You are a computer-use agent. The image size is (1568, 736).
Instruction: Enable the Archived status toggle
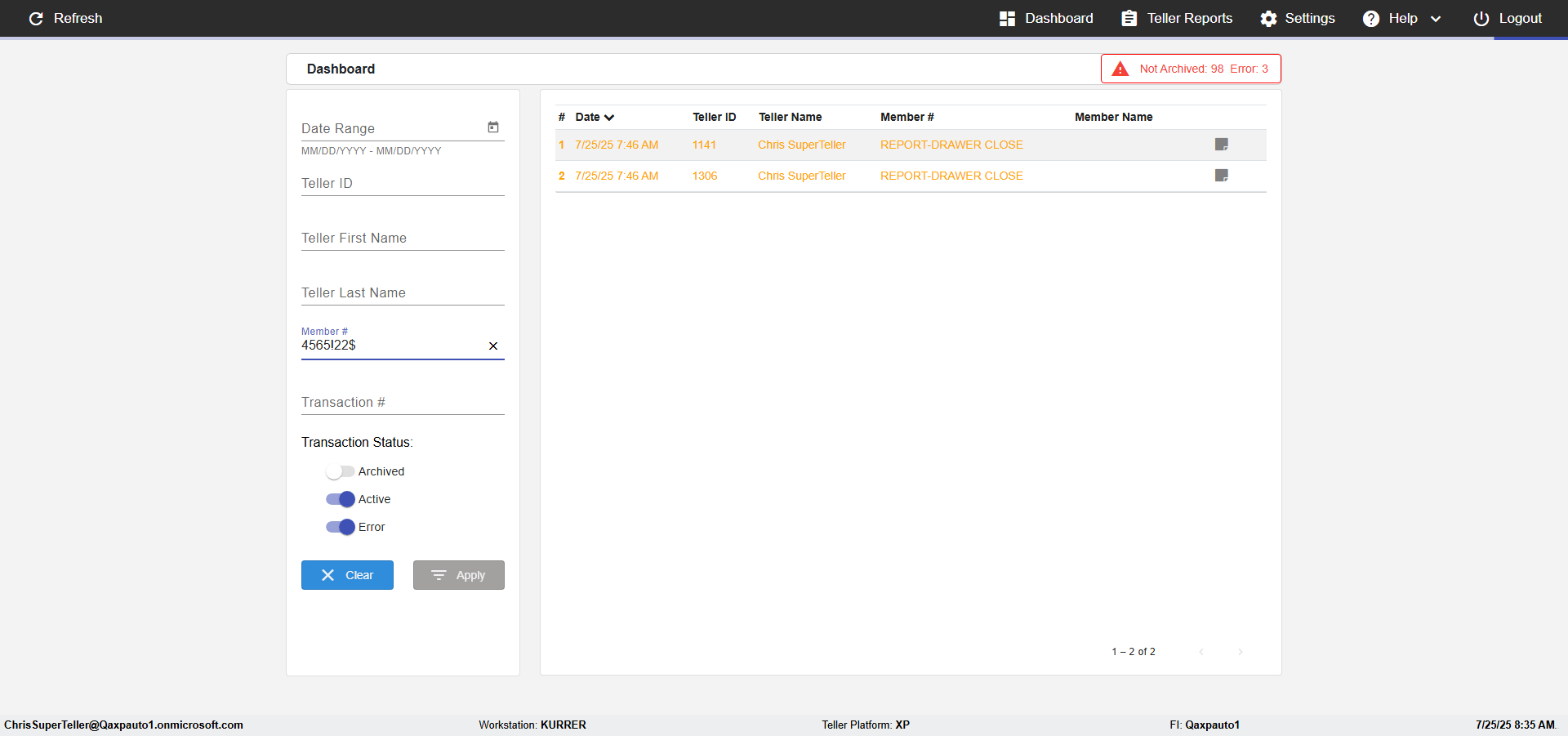click(x=340, y=471)
